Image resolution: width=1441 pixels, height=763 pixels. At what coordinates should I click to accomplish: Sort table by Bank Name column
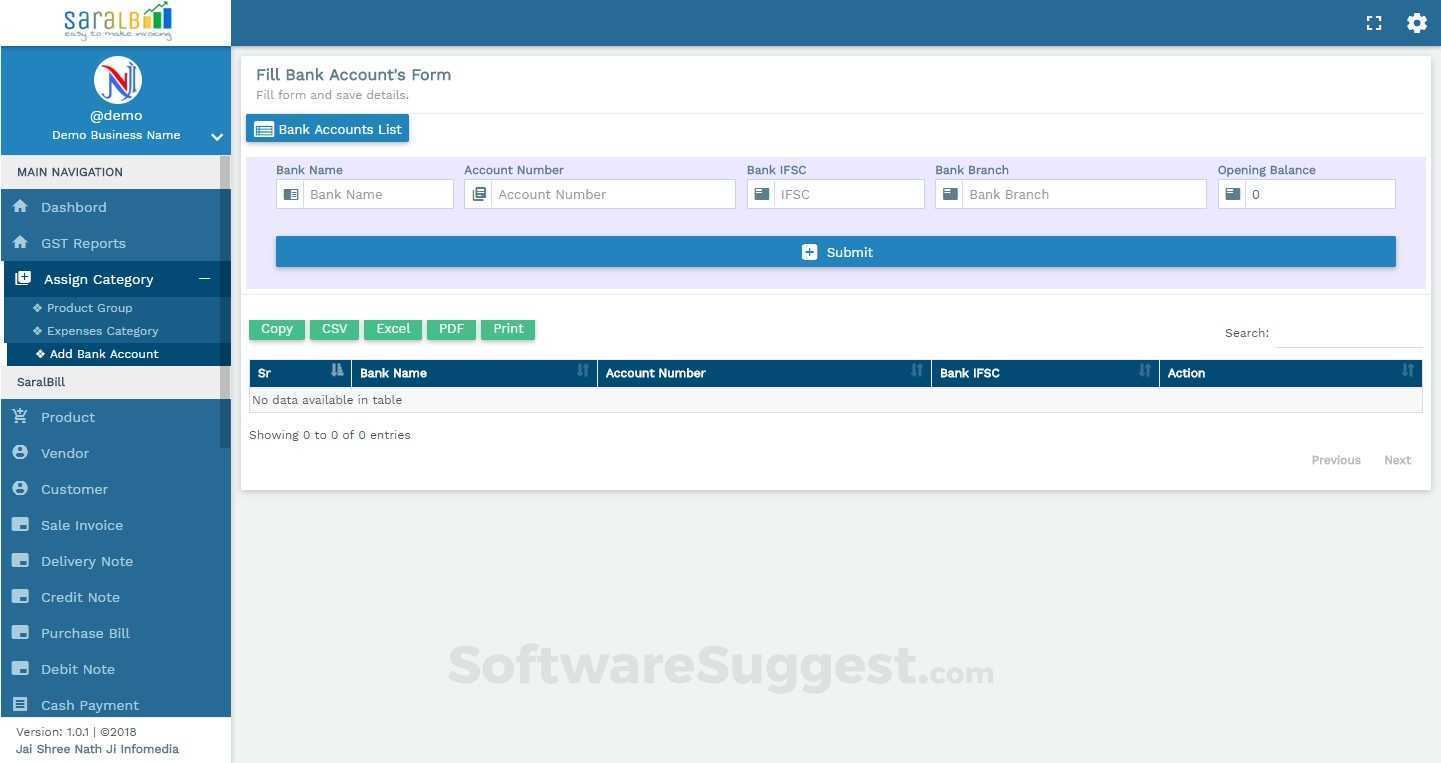(474, 373)
